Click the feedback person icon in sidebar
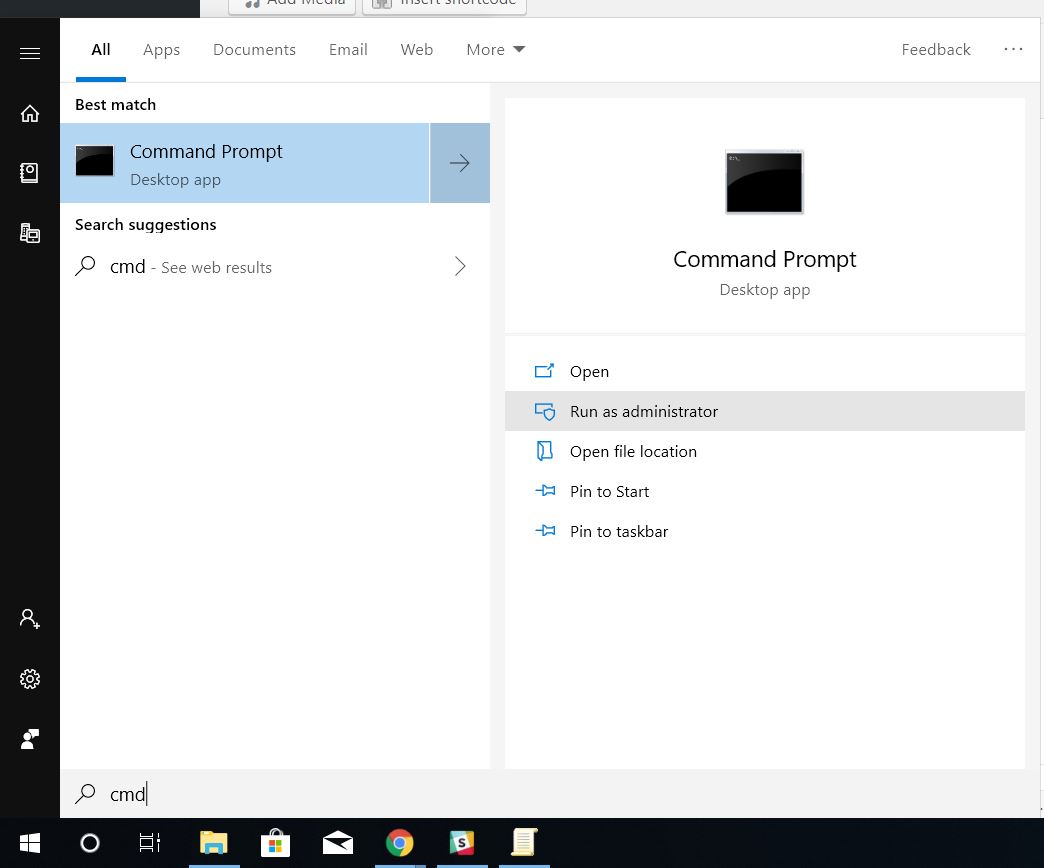The height and width of the screenshot is (868, 1044). (29, 739)
